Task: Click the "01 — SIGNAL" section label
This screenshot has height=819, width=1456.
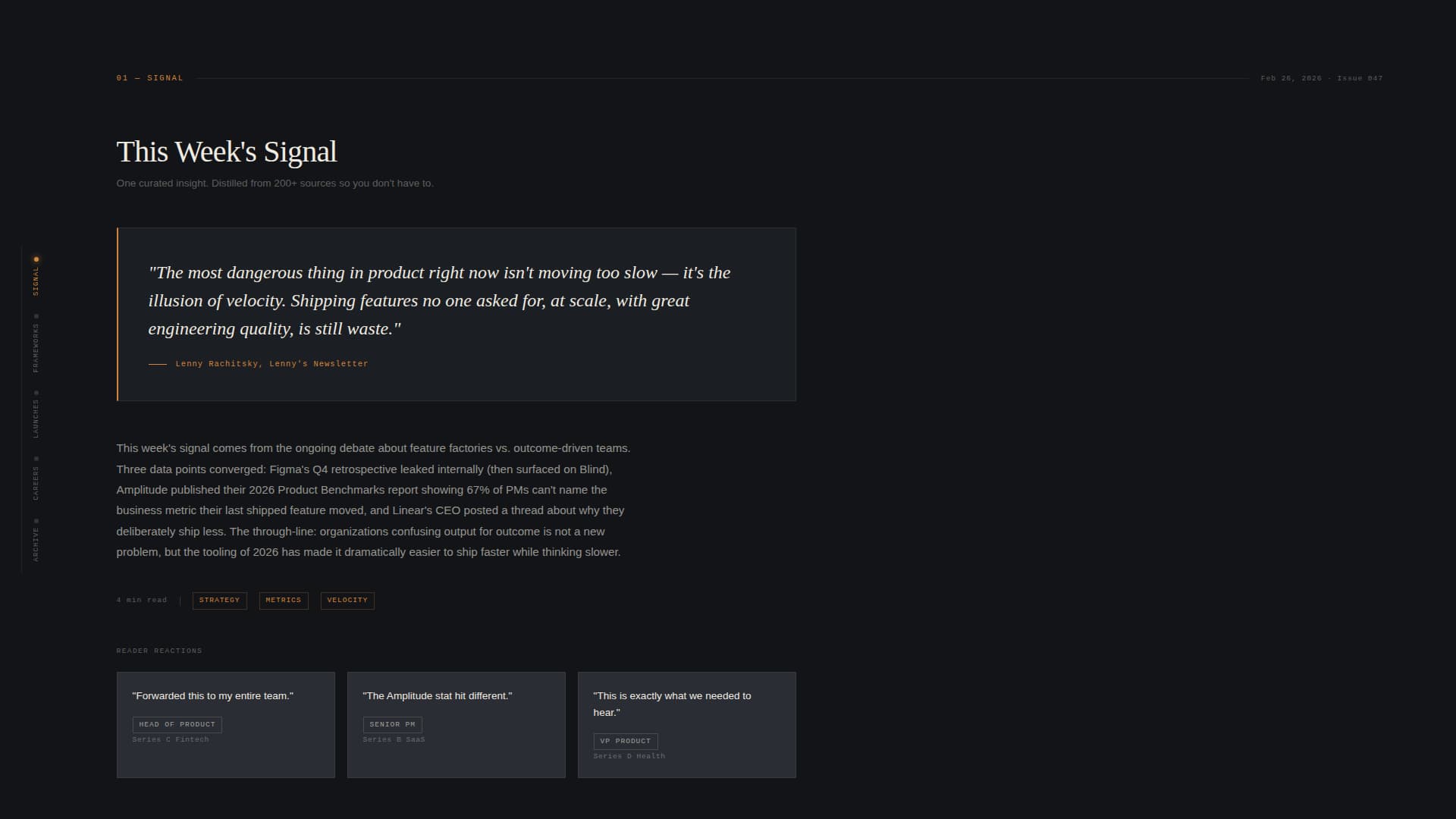Action: 150,78
